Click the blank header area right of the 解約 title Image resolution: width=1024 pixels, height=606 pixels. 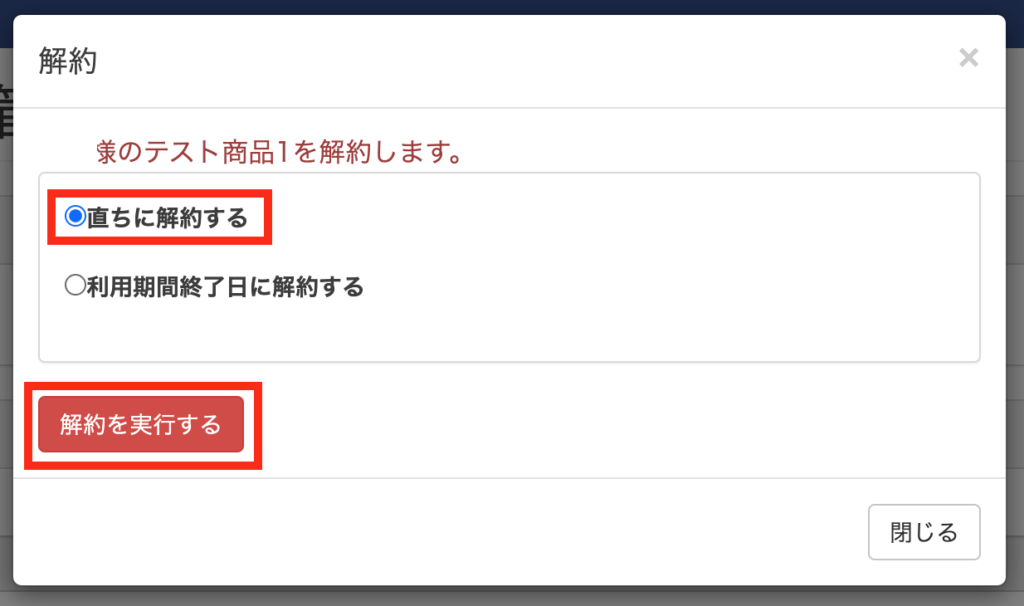point(522,61)
